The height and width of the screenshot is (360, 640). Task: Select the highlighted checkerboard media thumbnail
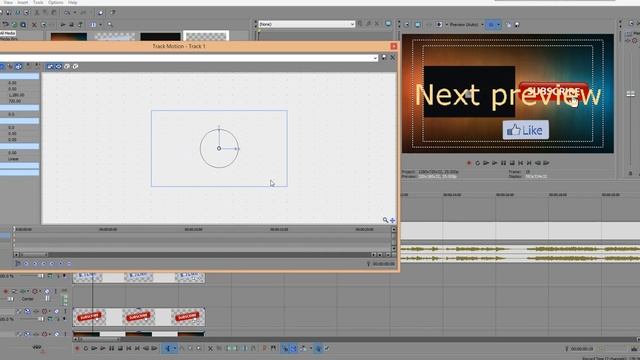[206, 36]
